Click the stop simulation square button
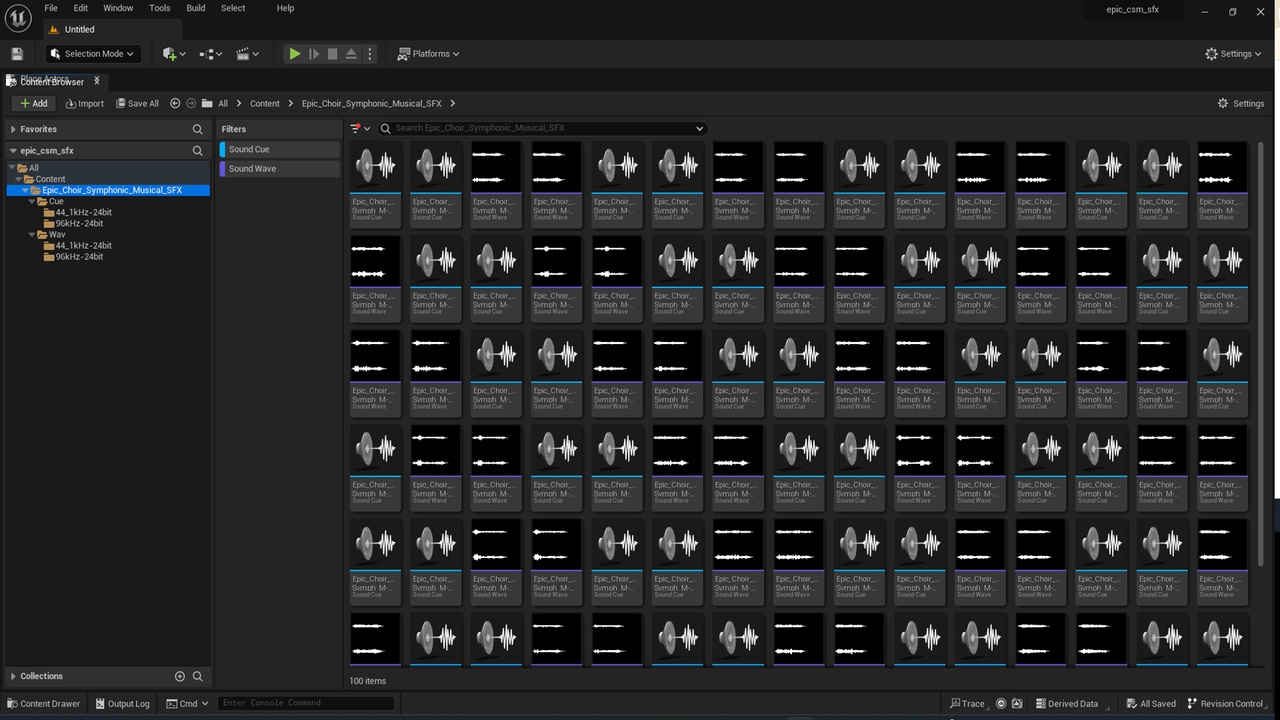Image resolution: width=1280 pixels, height=720 pixels. click(x=333, y=54)
